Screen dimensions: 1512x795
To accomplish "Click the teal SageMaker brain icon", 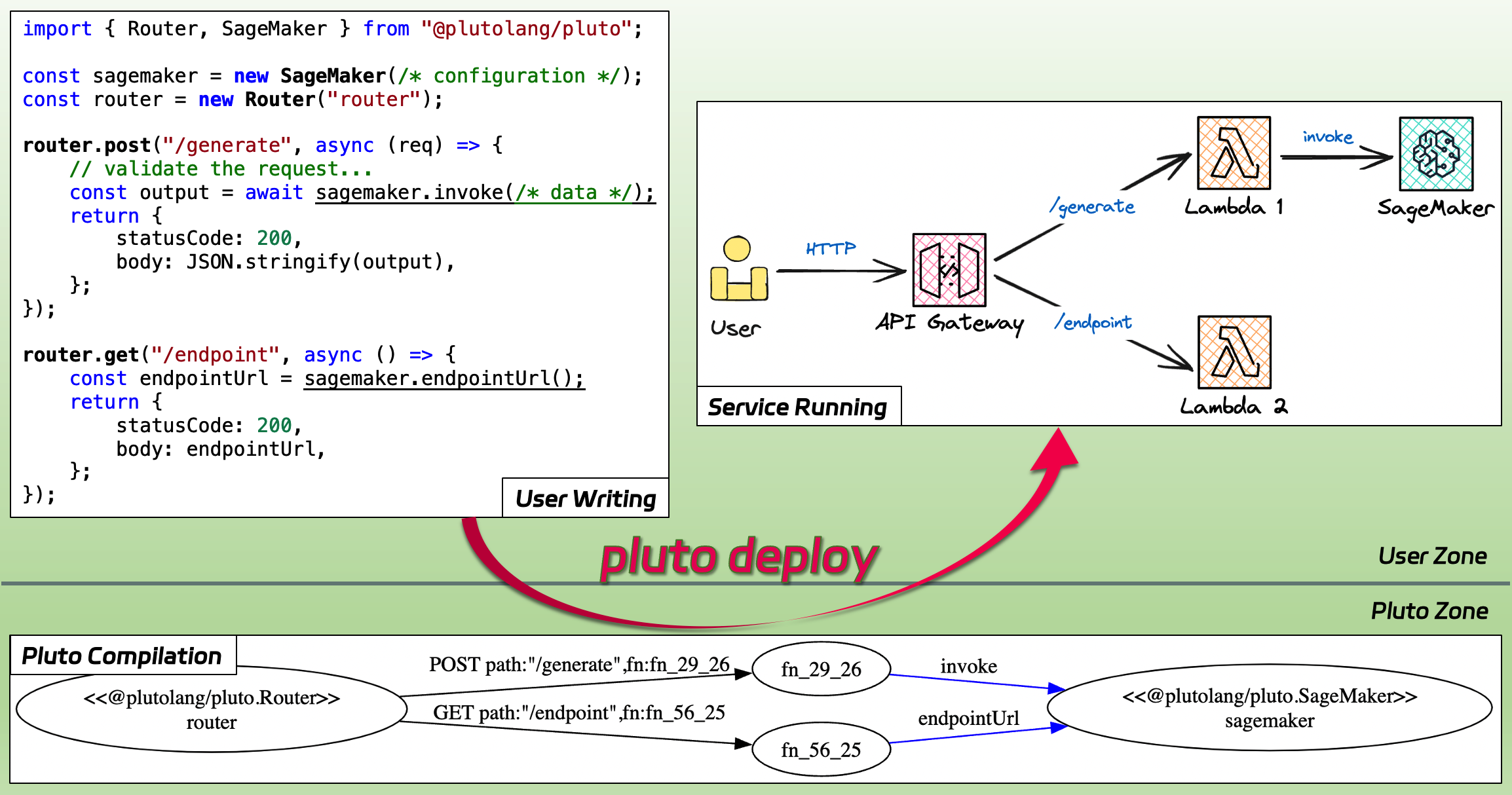I will pos(1436,154).
